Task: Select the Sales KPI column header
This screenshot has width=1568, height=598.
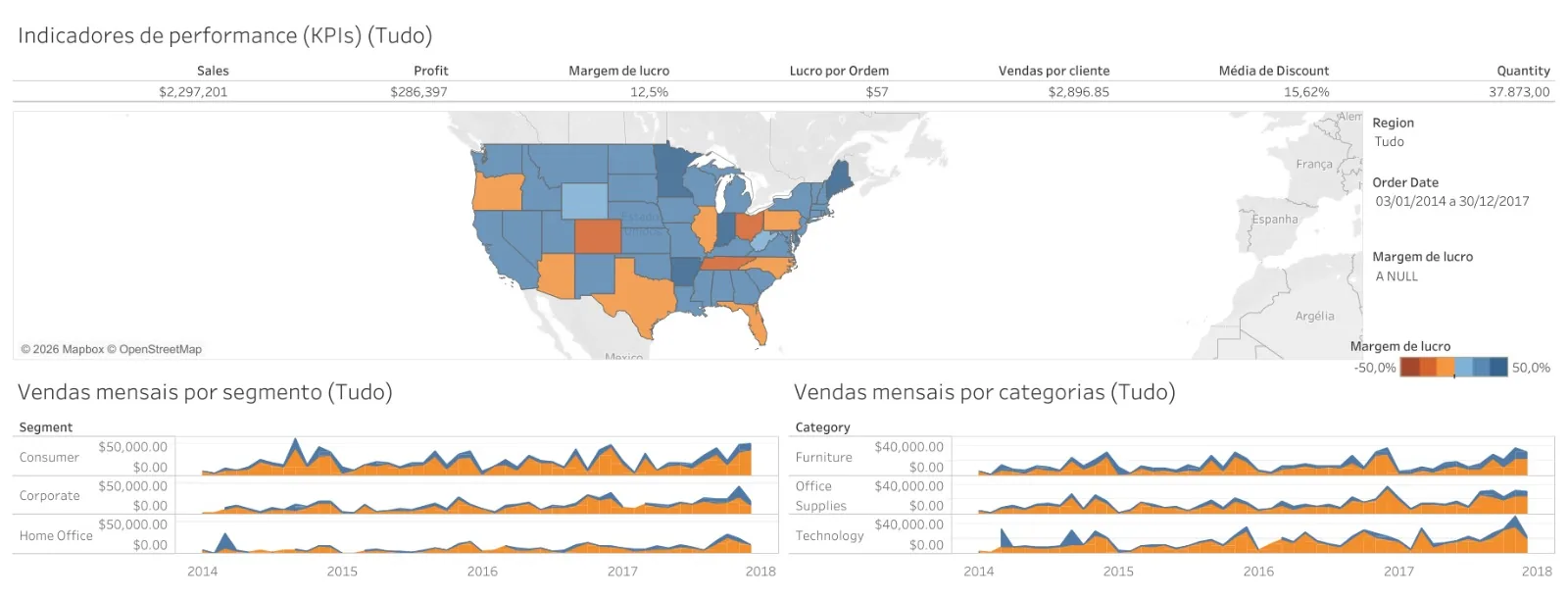Action: click(x=213, y=71)
